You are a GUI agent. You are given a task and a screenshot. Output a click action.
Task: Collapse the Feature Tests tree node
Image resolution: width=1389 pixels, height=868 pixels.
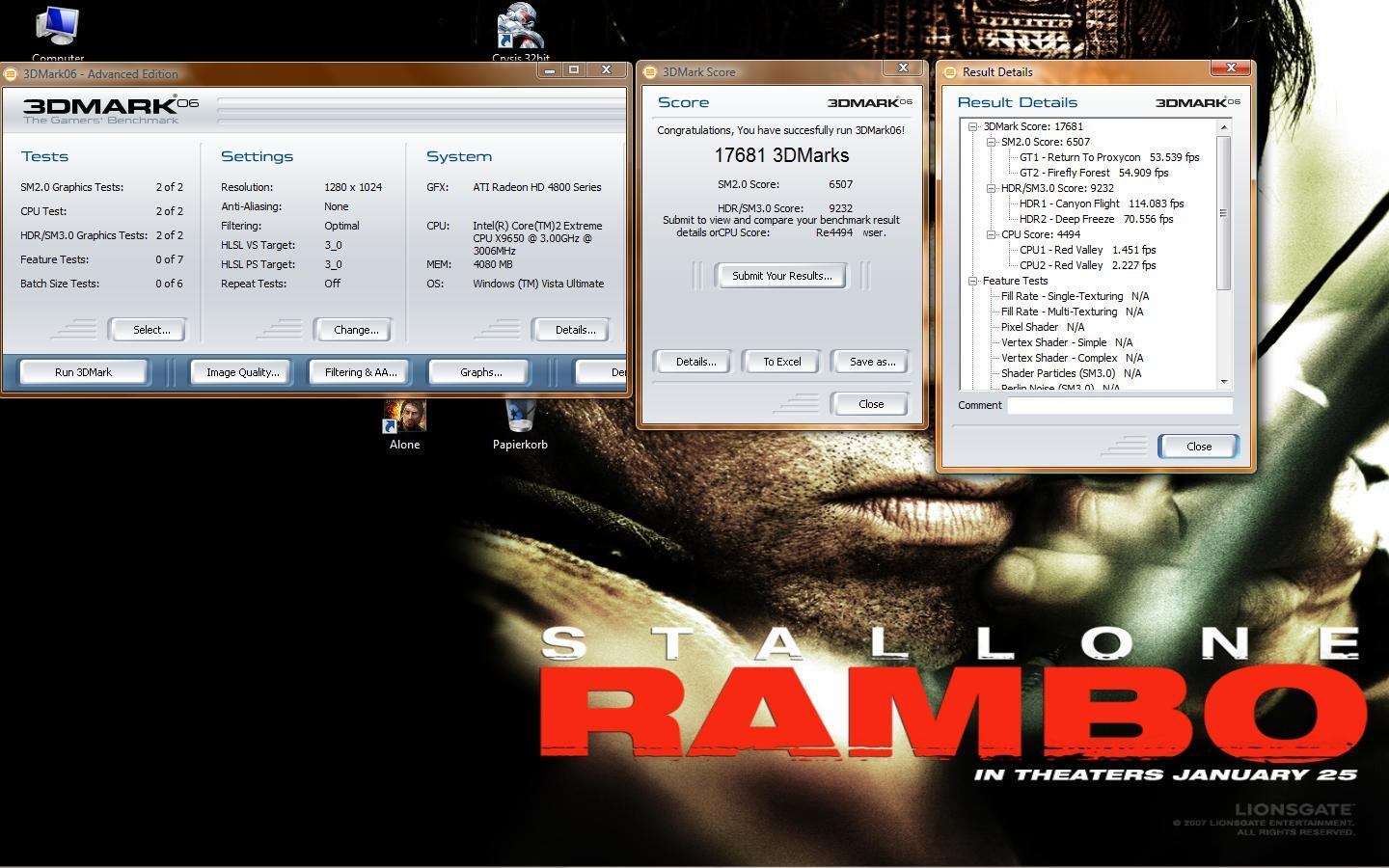click(972, 281)
